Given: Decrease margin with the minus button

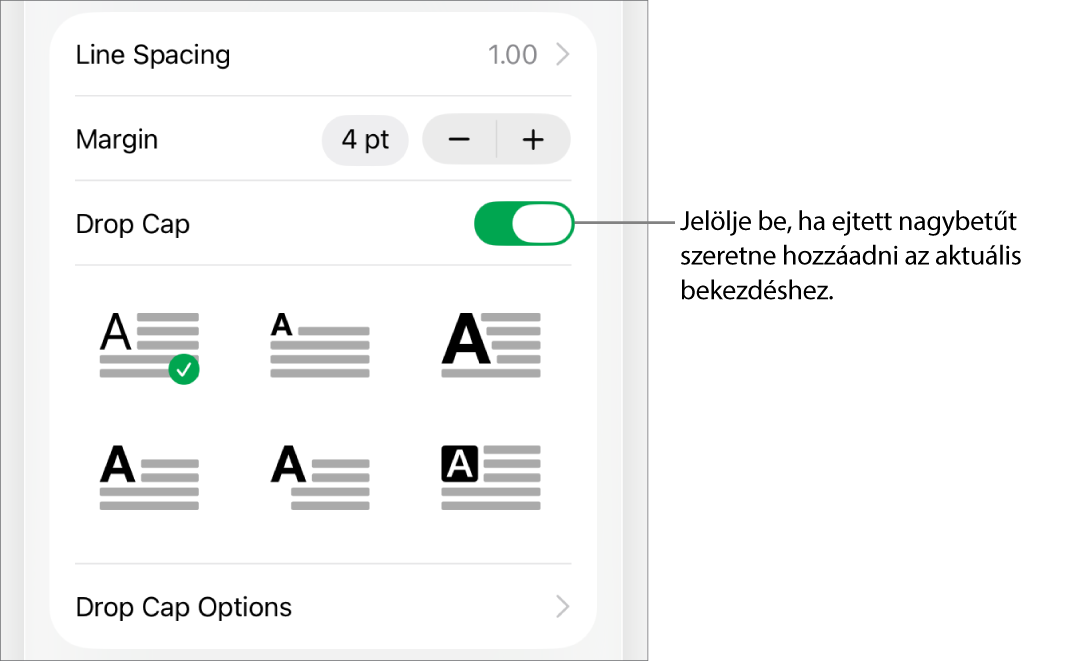Looking at the screenshot, I should [x=459, y=139].
